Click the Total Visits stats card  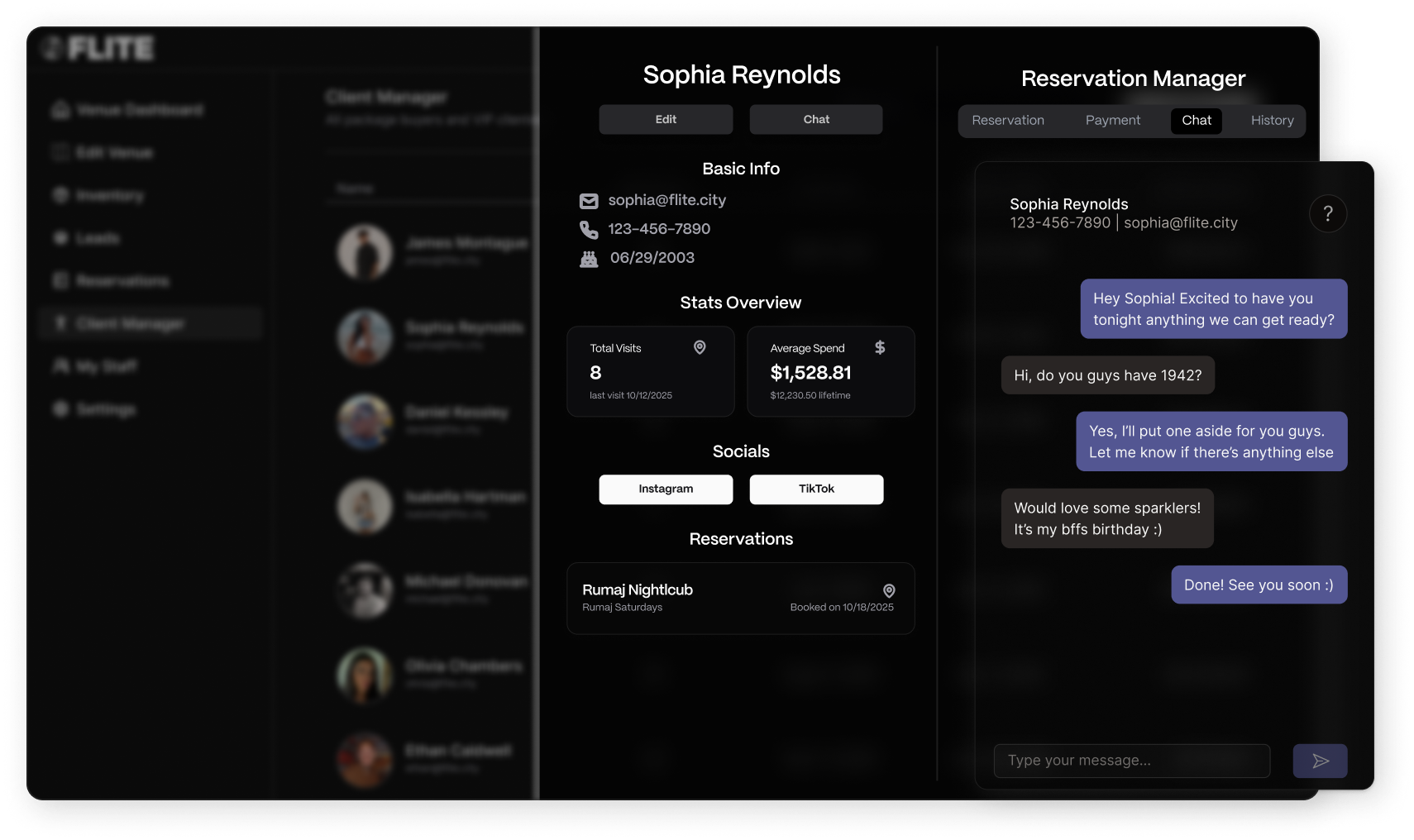pos(650,372)
